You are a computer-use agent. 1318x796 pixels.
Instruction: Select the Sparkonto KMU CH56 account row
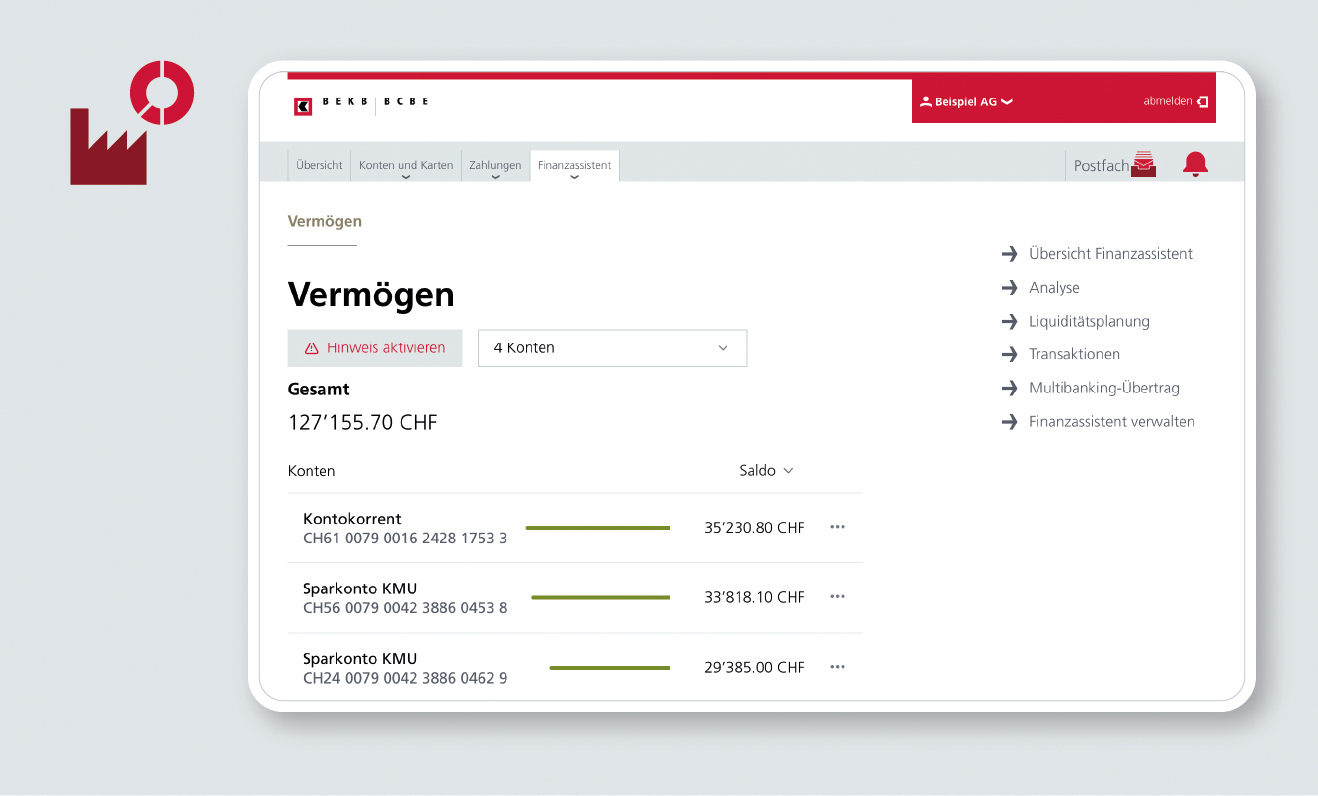tap(404, 597)
